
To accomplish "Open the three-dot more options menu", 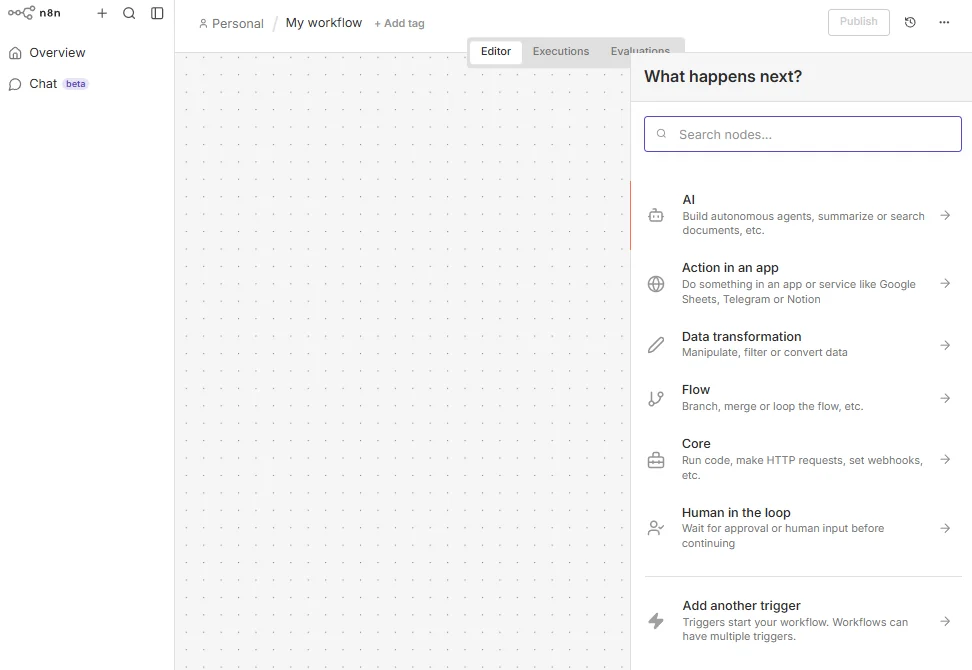I will [x=944, y=22].
